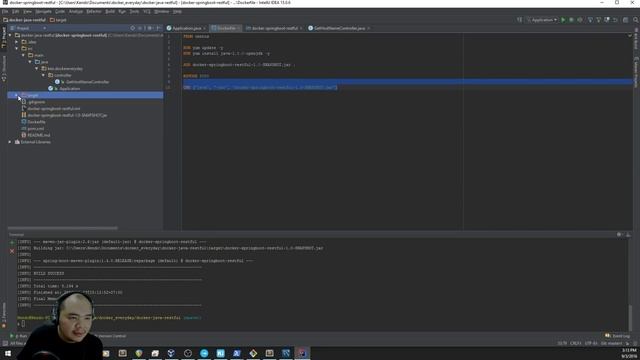Collapse the src folder arrow
This screenshot has width=640, height=360.
[x=17, y=48]
